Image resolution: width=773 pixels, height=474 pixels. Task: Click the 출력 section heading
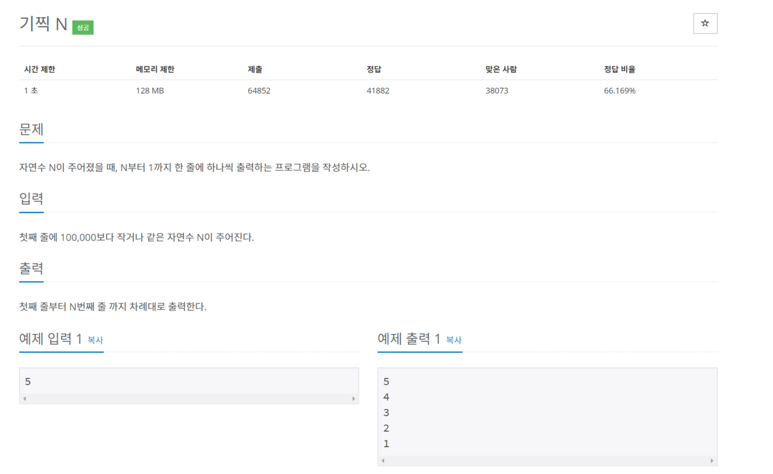click(x=31, y=268)
